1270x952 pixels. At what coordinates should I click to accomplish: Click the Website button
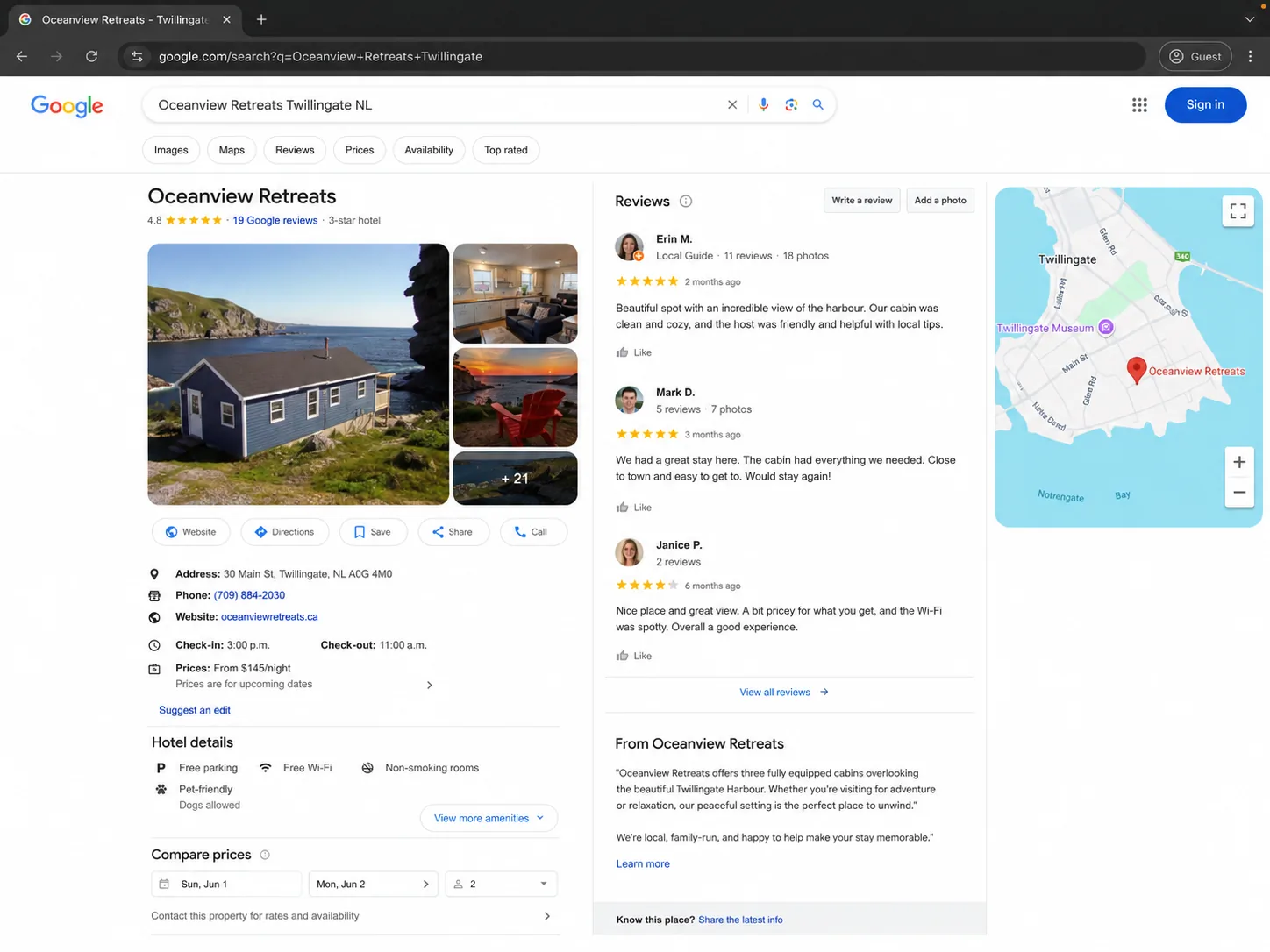point(191,532)
